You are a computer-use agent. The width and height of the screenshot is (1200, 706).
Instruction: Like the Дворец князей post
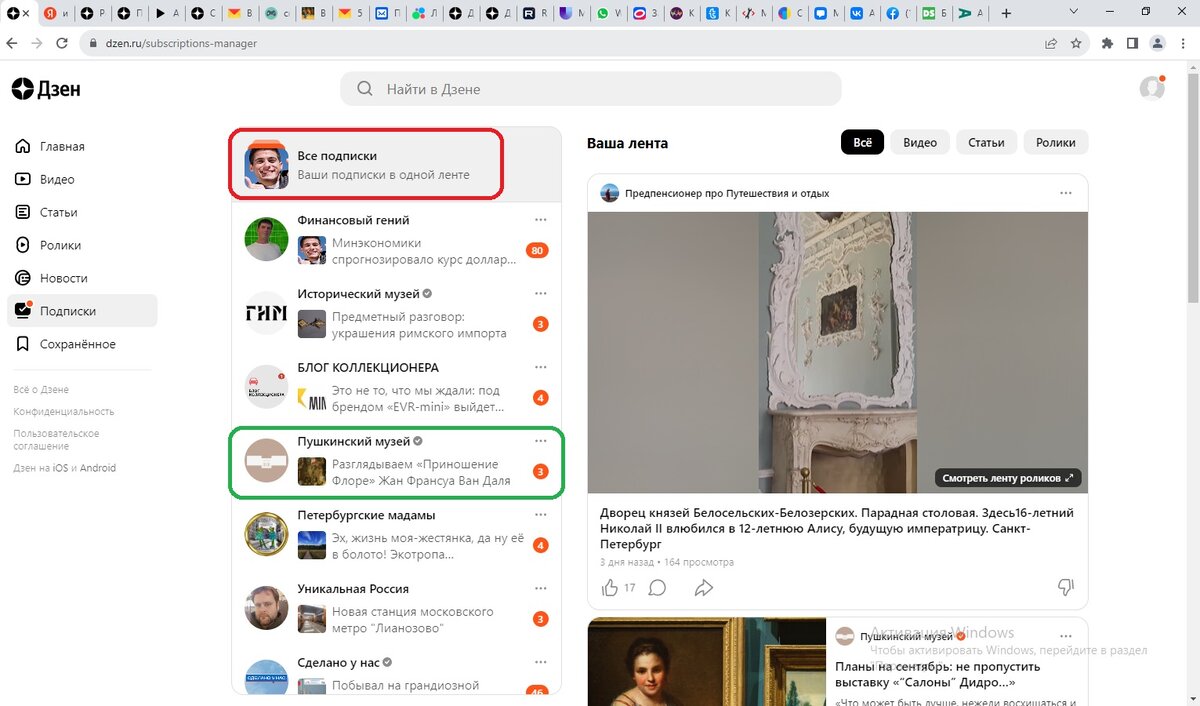(x=610, y=587)
